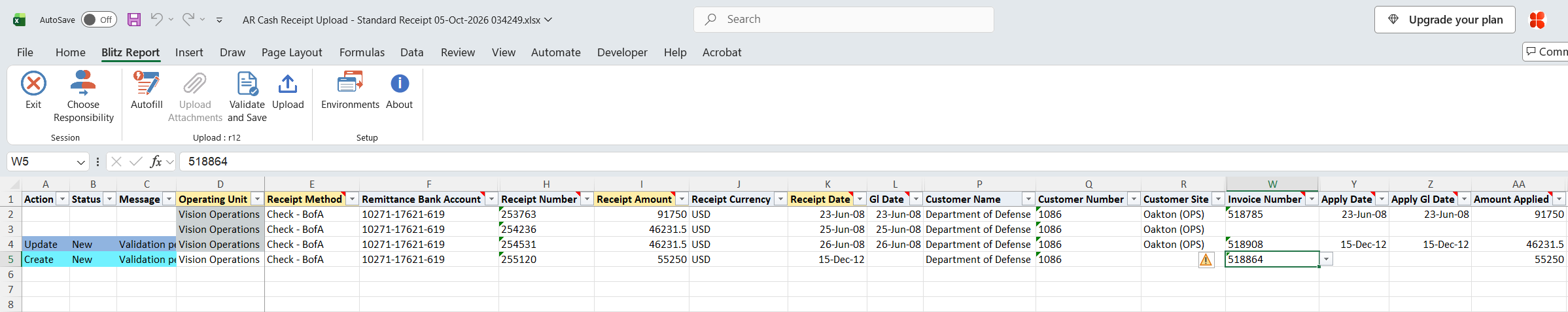Click the Upload icon

tap(288, 84)
